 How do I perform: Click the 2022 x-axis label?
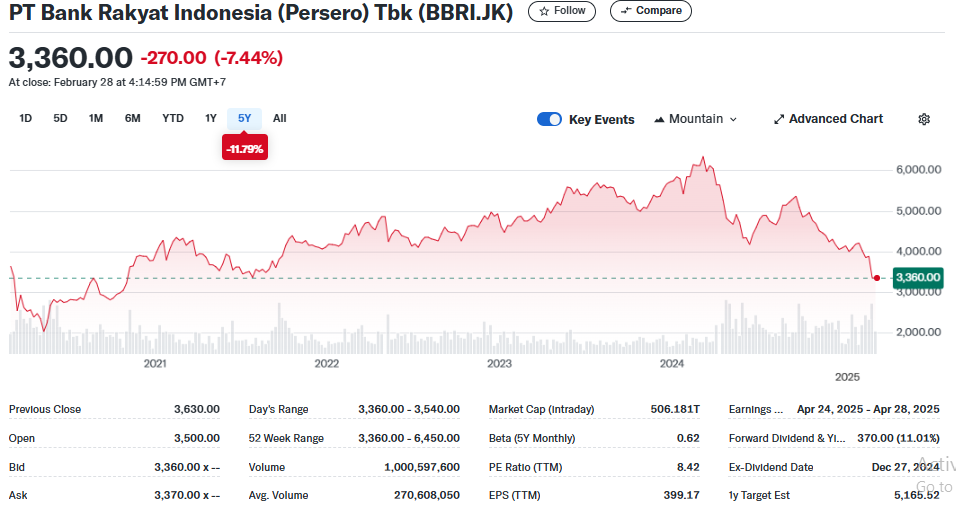click(327, 364)
